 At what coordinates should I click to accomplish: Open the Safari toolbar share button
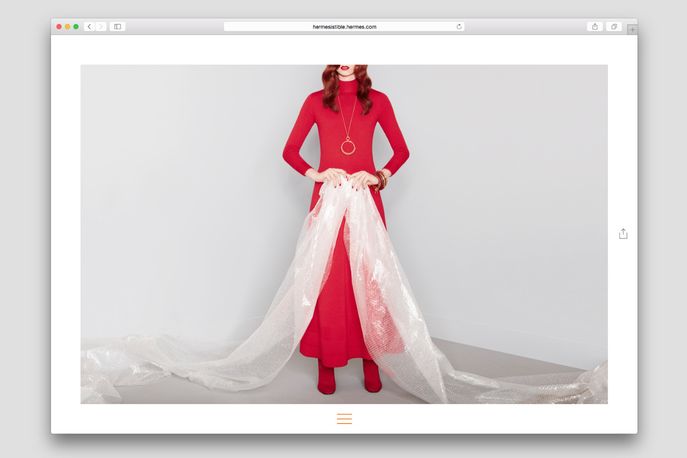(595, 27)
